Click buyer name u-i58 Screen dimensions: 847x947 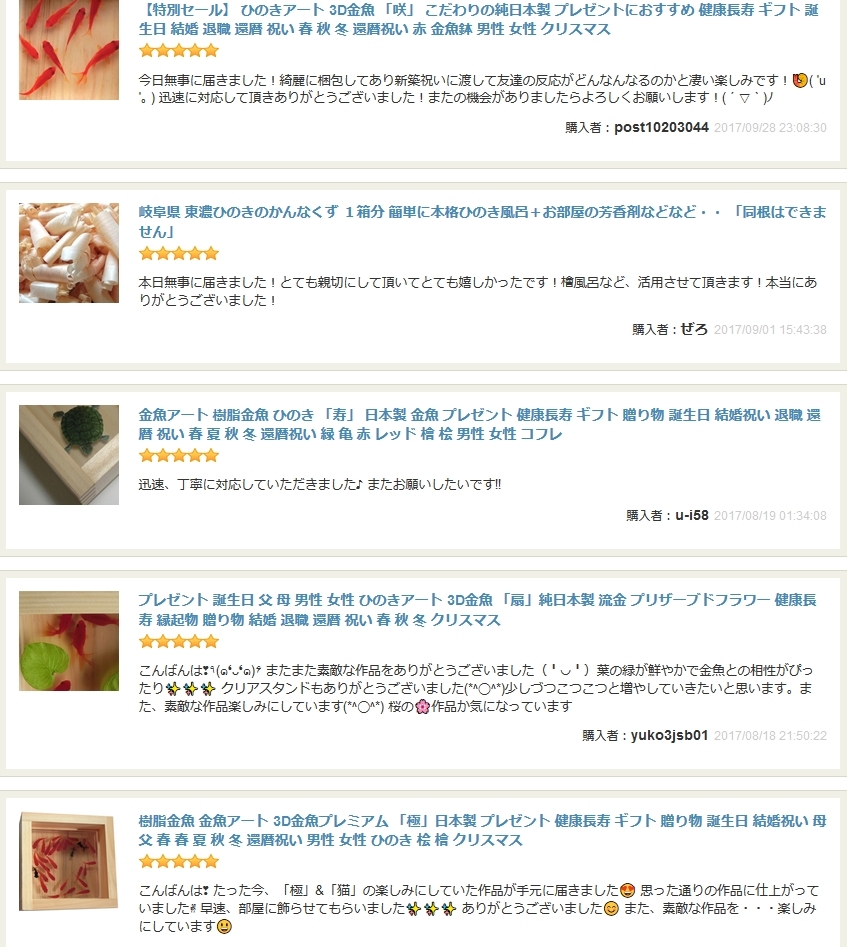692,515
